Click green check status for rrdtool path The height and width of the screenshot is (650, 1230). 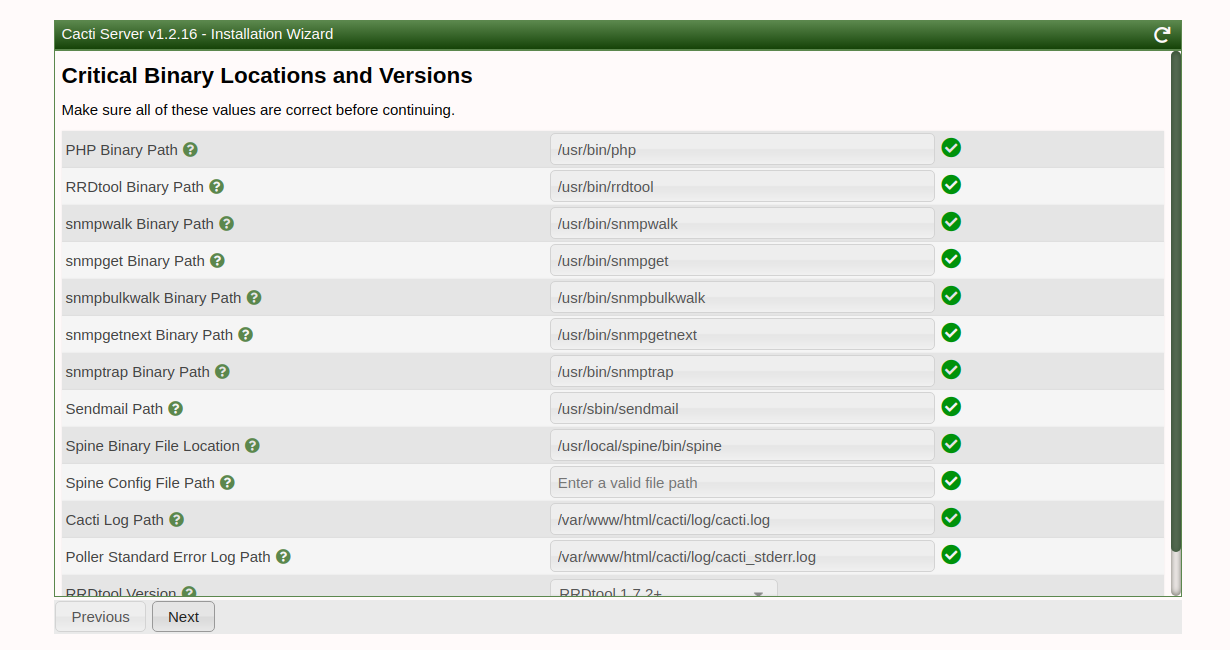pyautogui.click(x=951, y=185)
